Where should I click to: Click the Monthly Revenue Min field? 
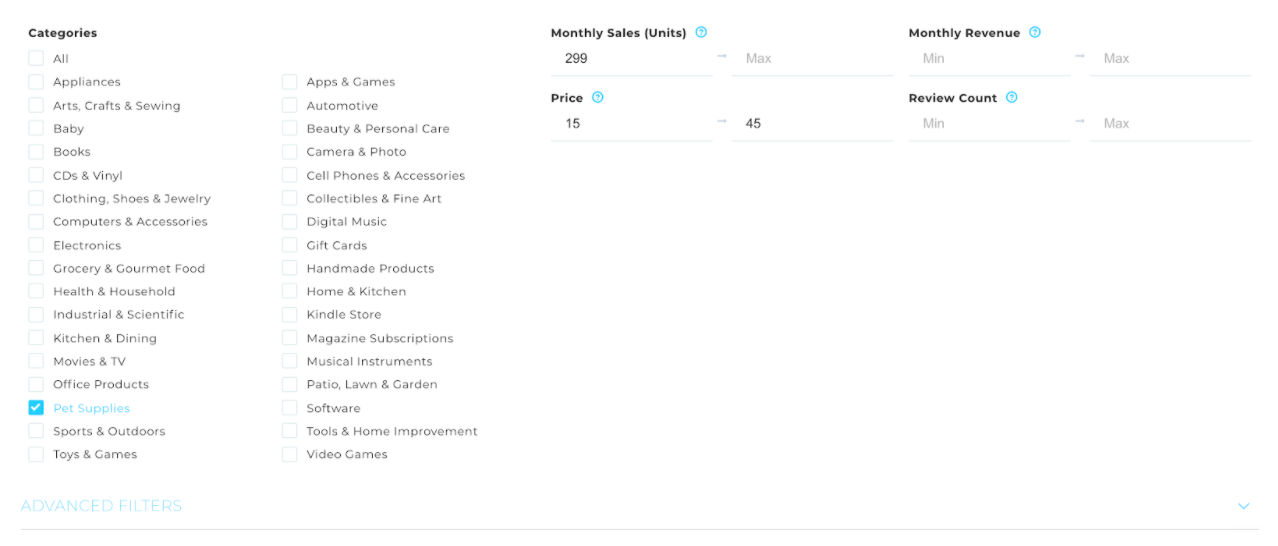point(990,58)
